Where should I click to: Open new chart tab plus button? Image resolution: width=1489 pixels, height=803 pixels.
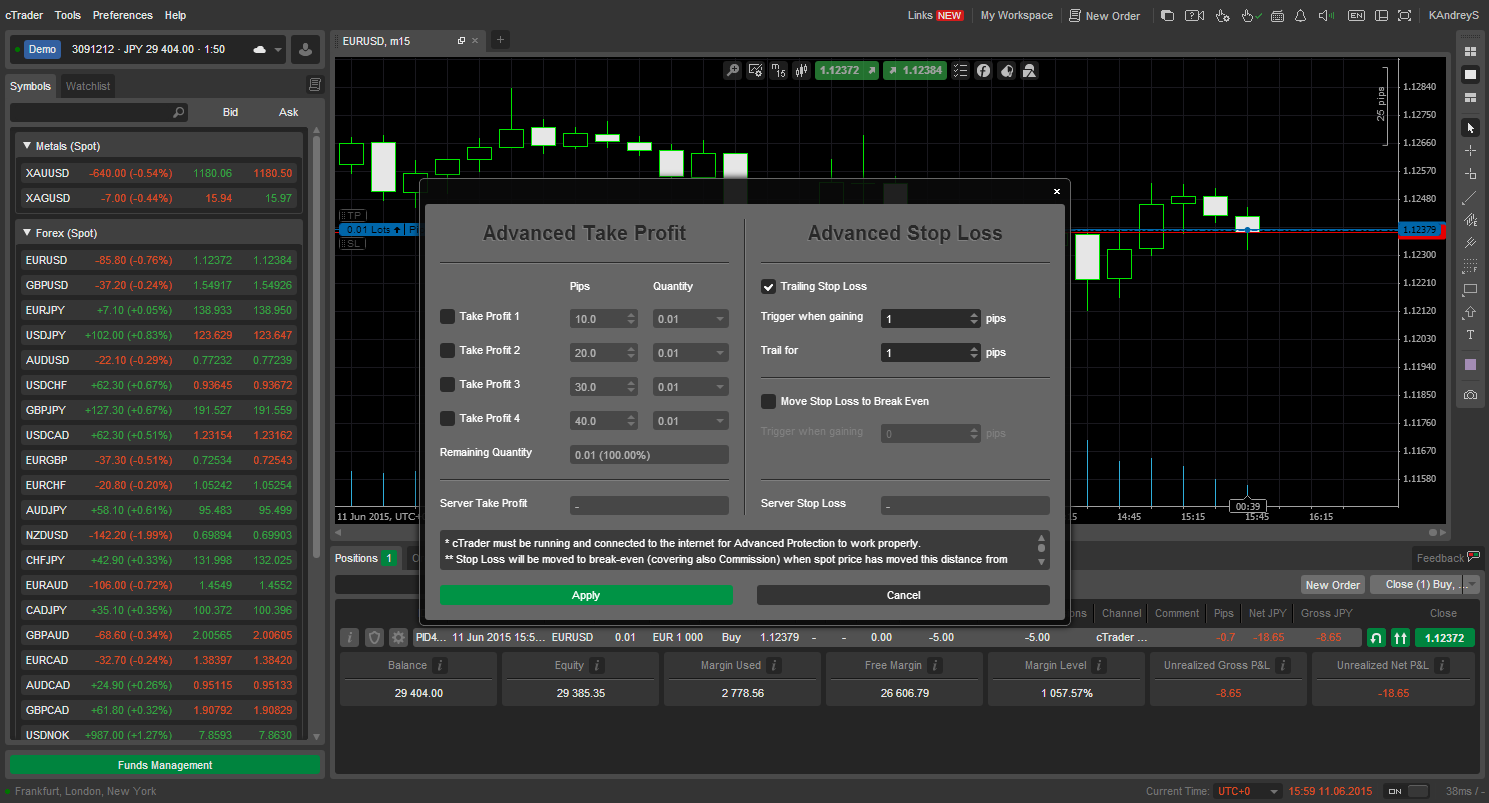click(501, 40)
